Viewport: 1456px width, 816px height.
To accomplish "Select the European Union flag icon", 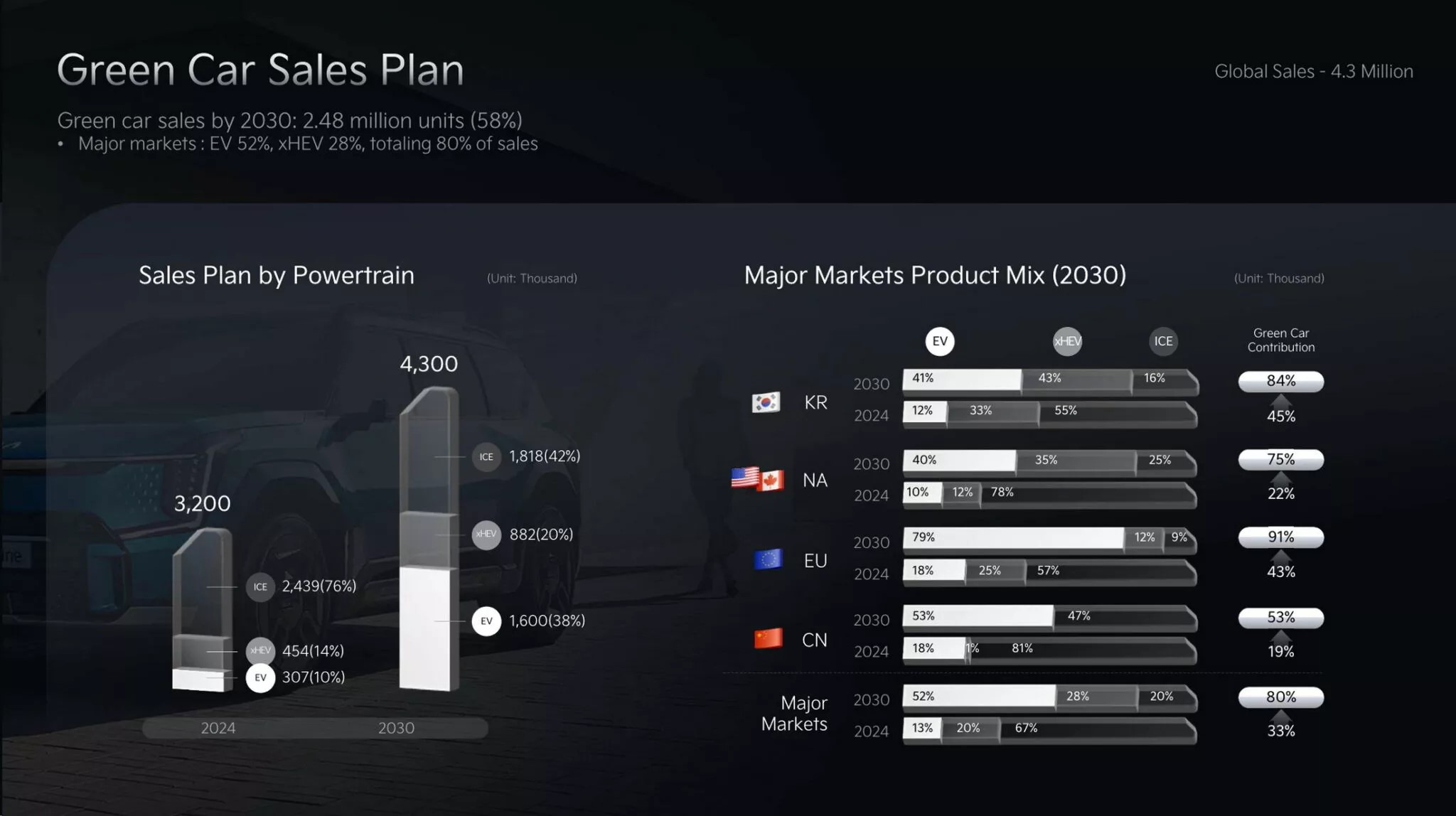I will (x=768, y=559).
